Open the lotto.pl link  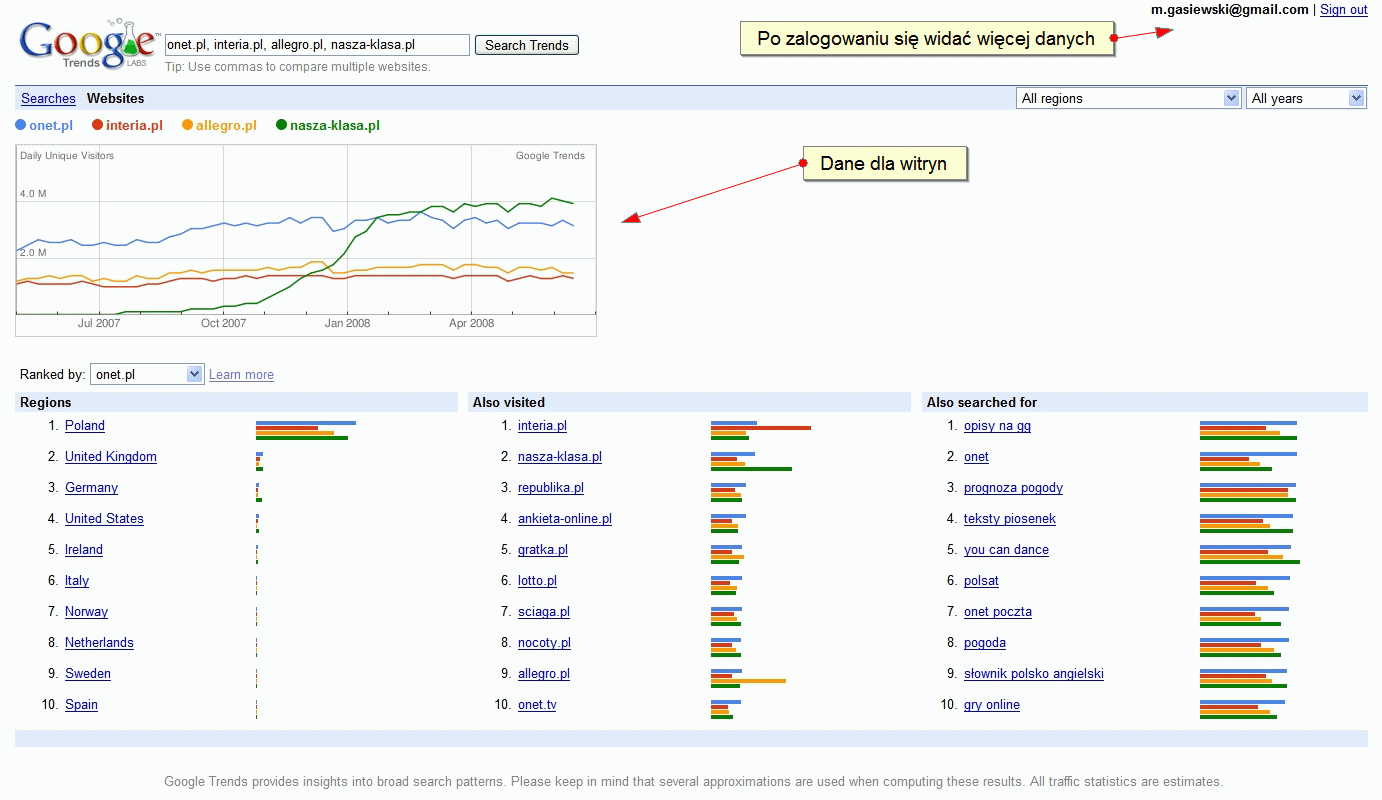[x=537, y=580]
